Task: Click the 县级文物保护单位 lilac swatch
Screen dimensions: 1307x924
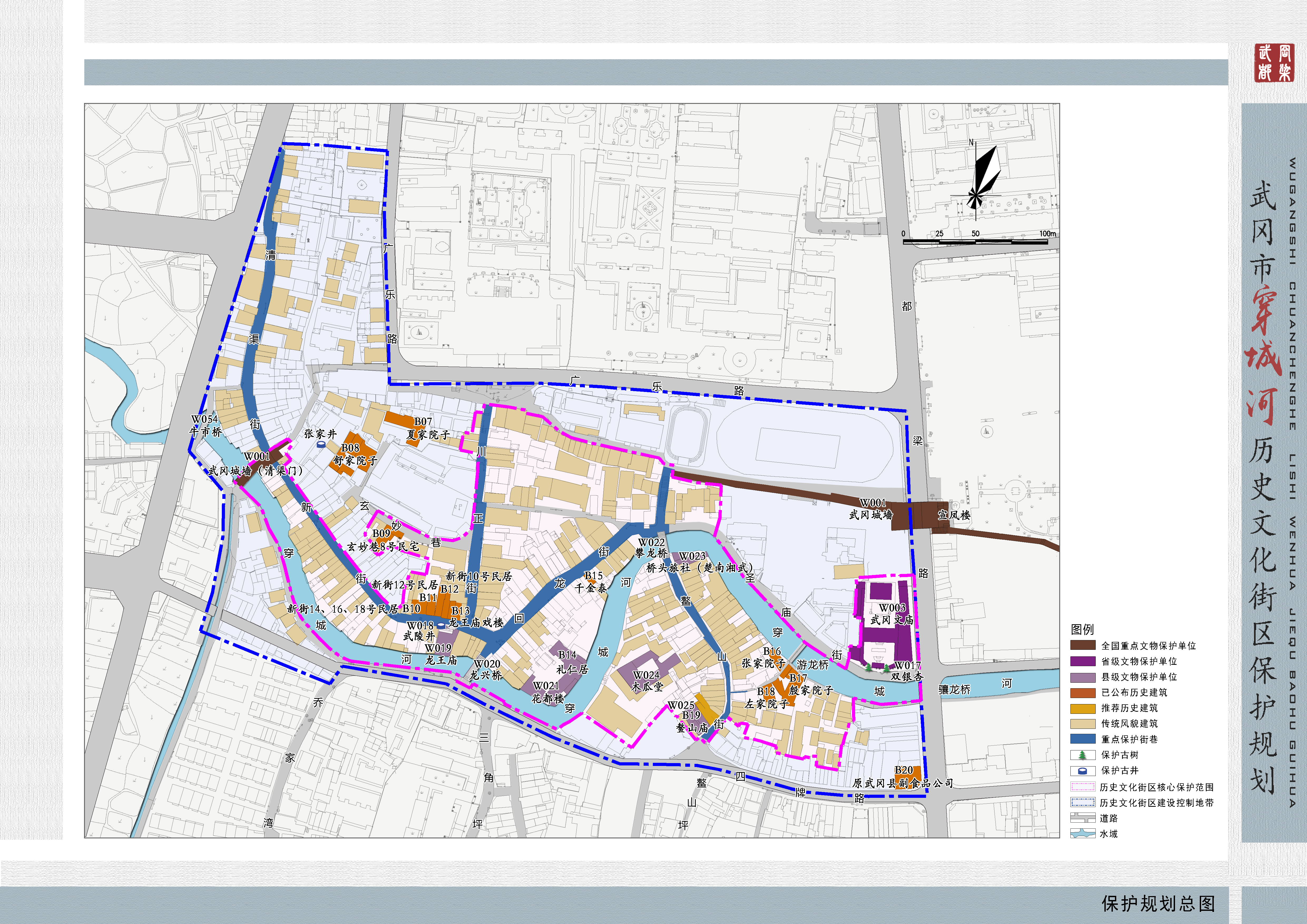Action: pos(1083,677)
